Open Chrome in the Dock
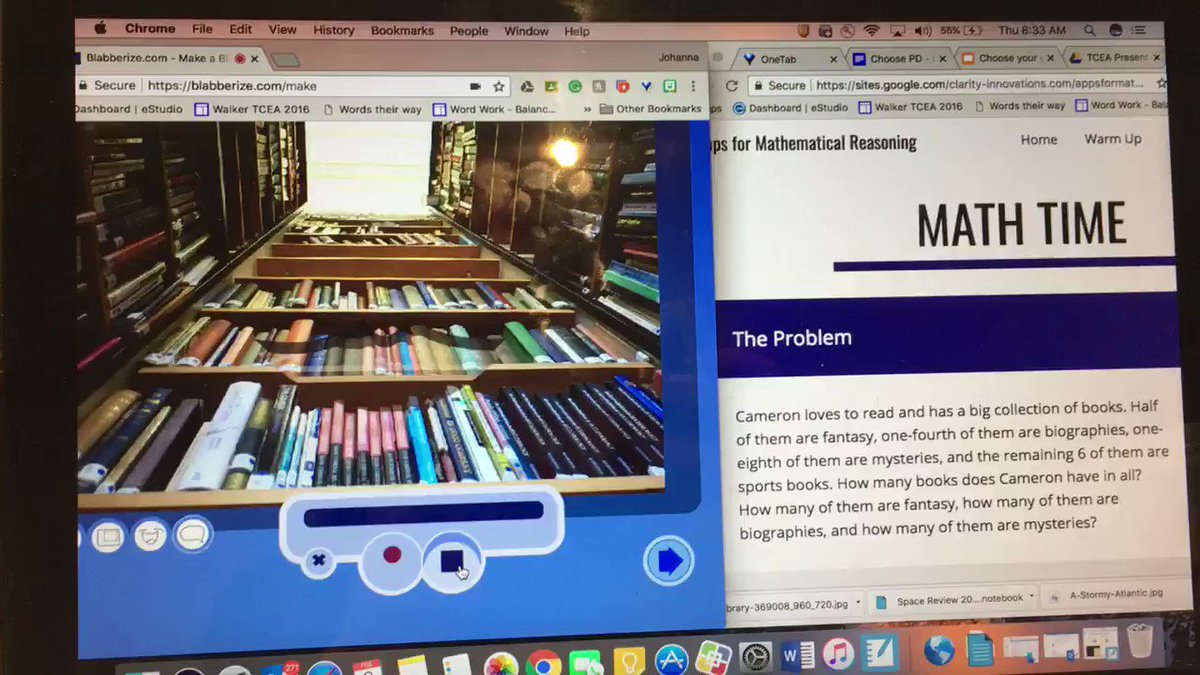This screenshot has width=1200, height=675. coord(543,664)
